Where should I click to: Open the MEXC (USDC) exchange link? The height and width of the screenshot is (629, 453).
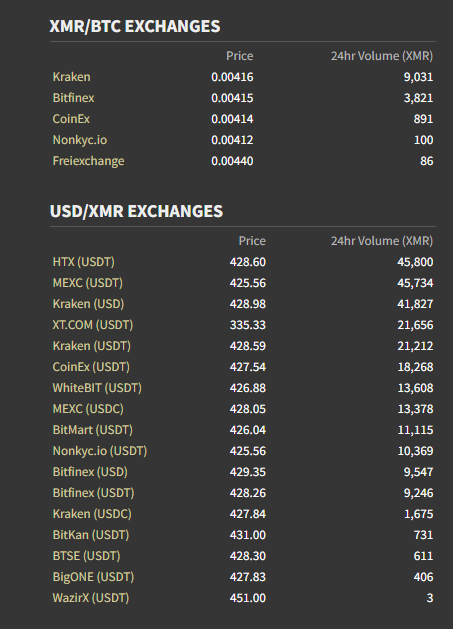(88, 409)
